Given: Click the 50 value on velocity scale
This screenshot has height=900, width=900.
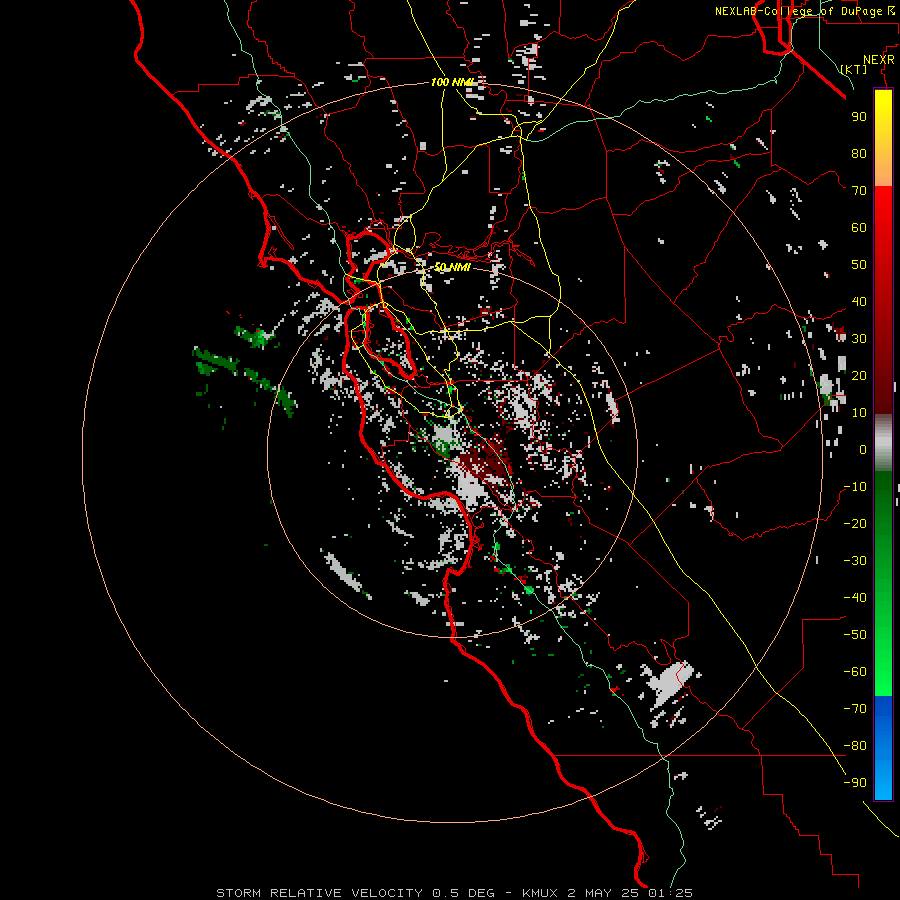Looking at the screenshot, I should pyautogui.click(x=859, y=265).
